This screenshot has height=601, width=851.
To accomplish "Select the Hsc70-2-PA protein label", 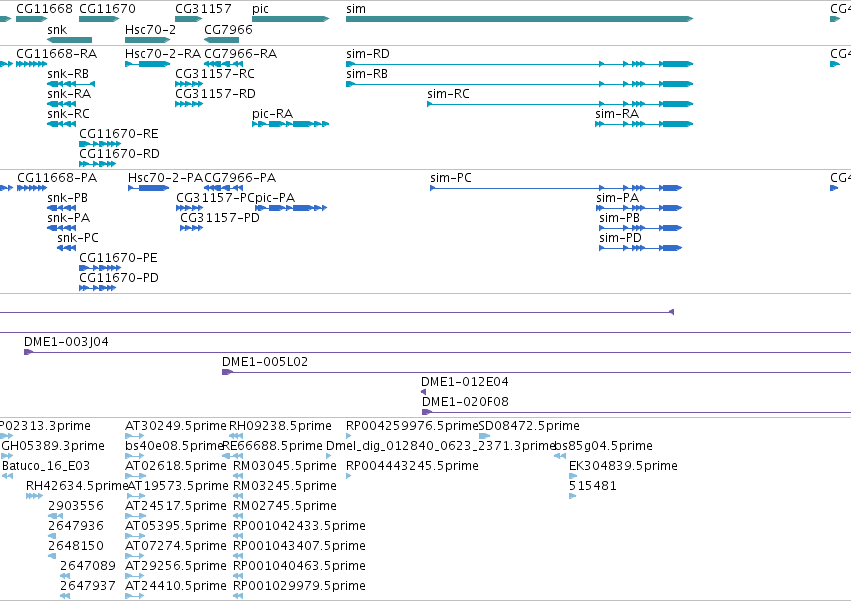I will [x=165, y=178].
